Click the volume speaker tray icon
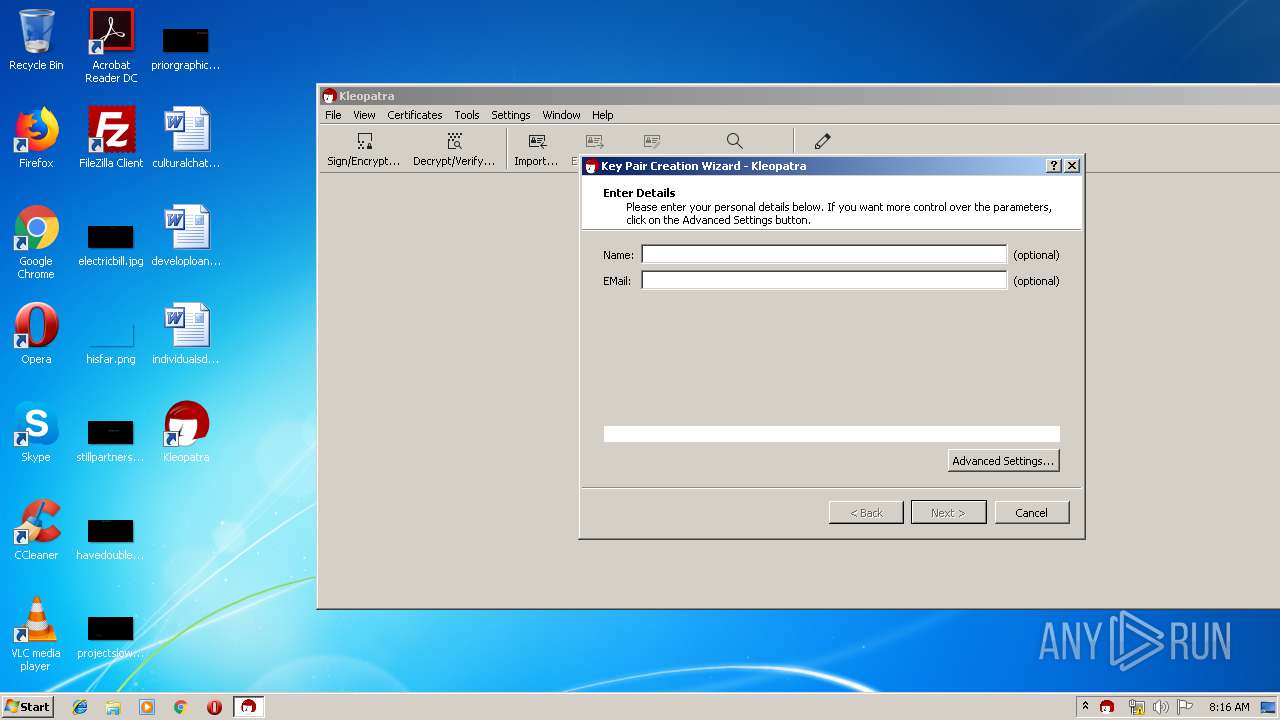 pyautogui.click(x=1160, y=707)
